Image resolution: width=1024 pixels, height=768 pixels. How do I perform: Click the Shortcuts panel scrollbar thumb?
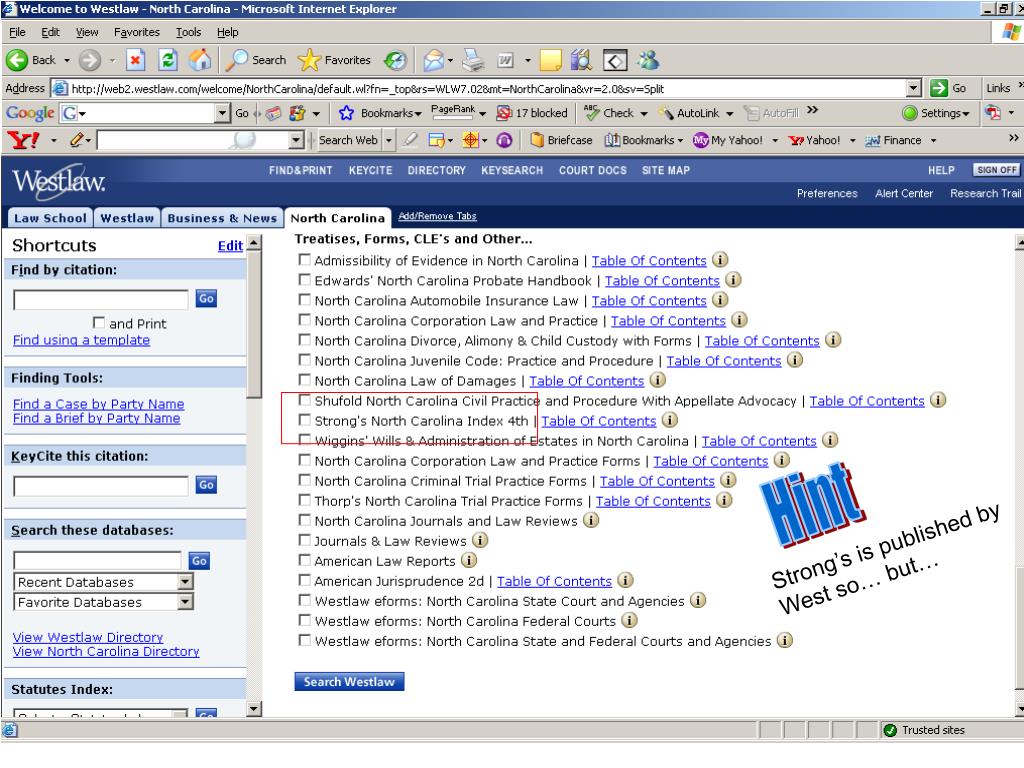(x=254, y=325)
